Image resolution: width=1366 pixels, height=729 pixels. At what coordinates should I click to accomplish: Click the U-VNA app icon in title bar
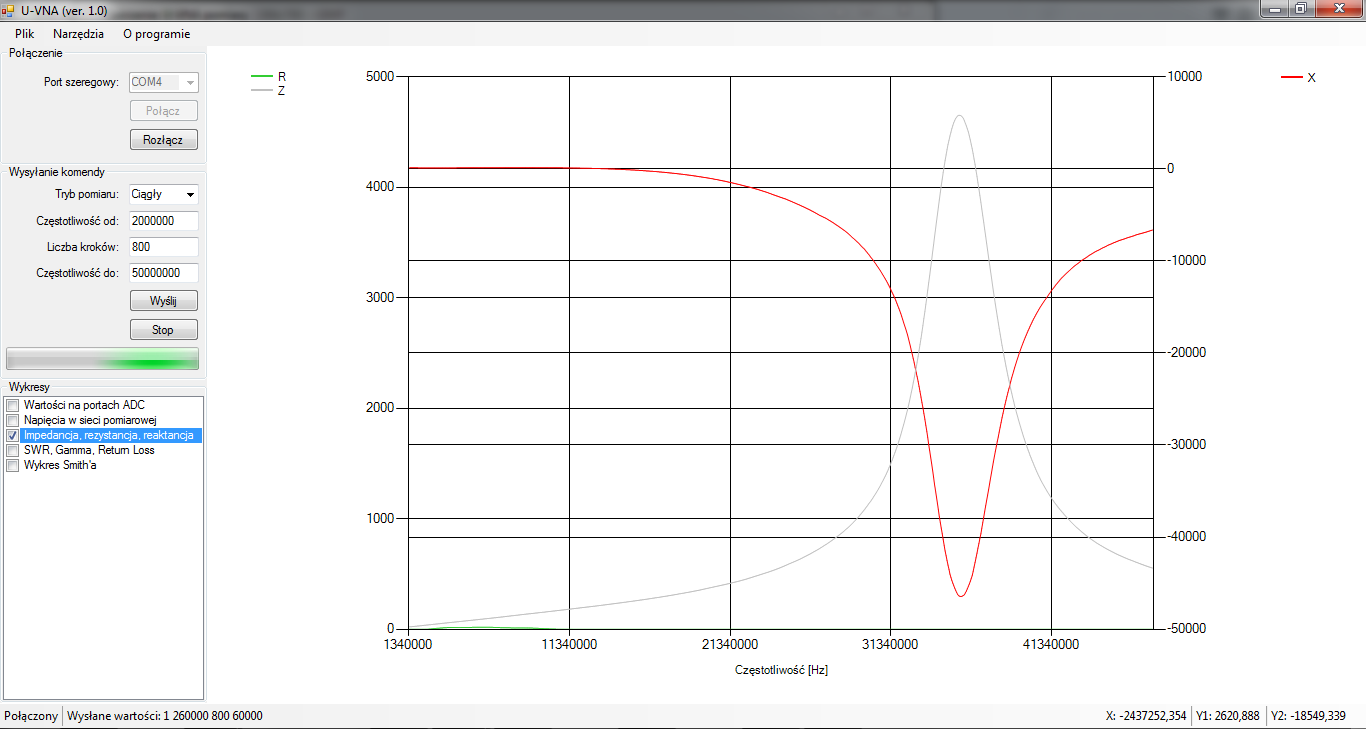9,9
